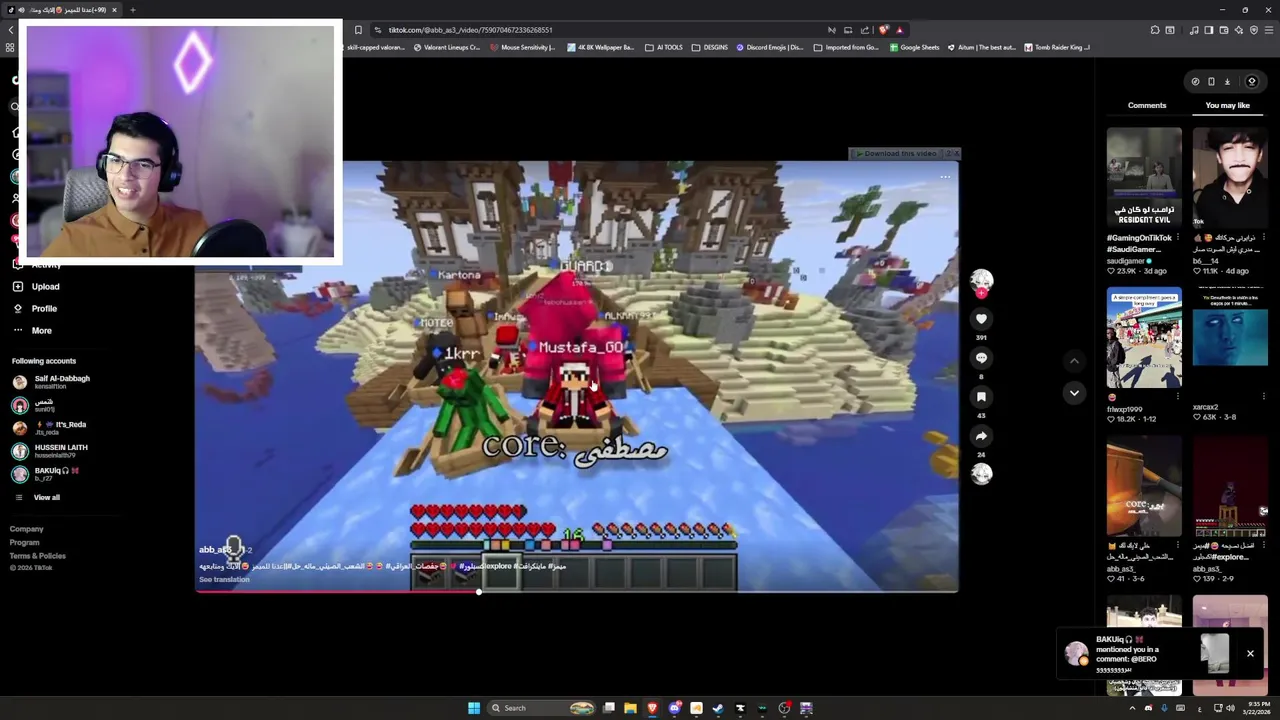This screenshot has height=720, width=1280.
Task: Open the spinning sound disc below share
Action: pos(981,474)
